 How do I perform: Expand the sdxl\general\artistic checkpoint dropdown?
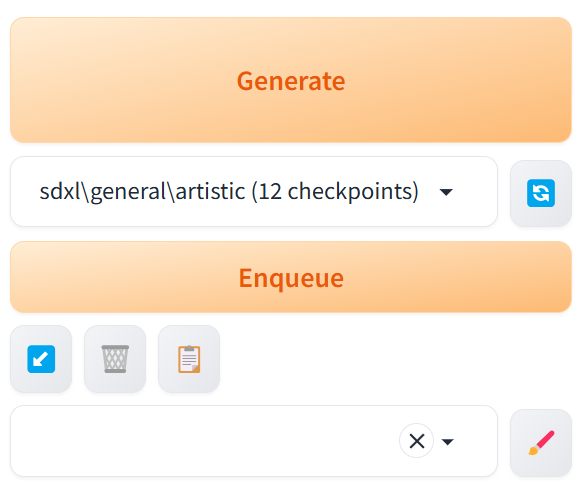click(x=254, y=191)
